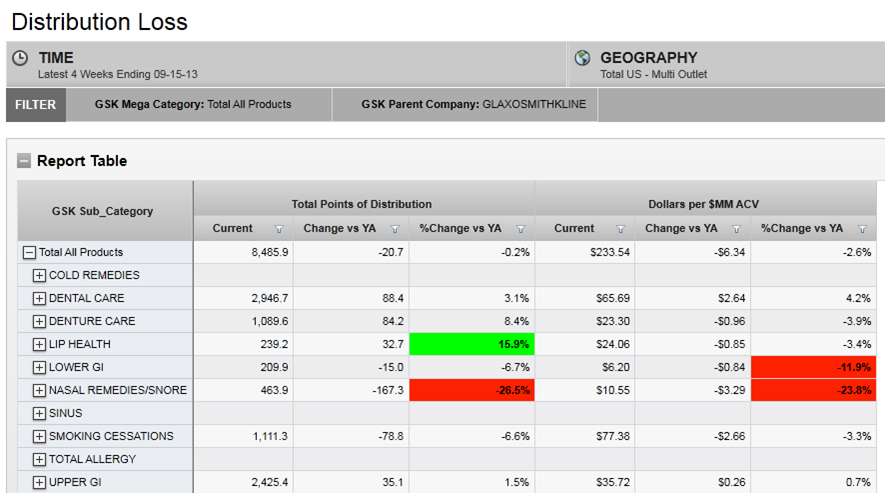
Task: Collapse the Report Table section
Action: (x=23, y=161)
